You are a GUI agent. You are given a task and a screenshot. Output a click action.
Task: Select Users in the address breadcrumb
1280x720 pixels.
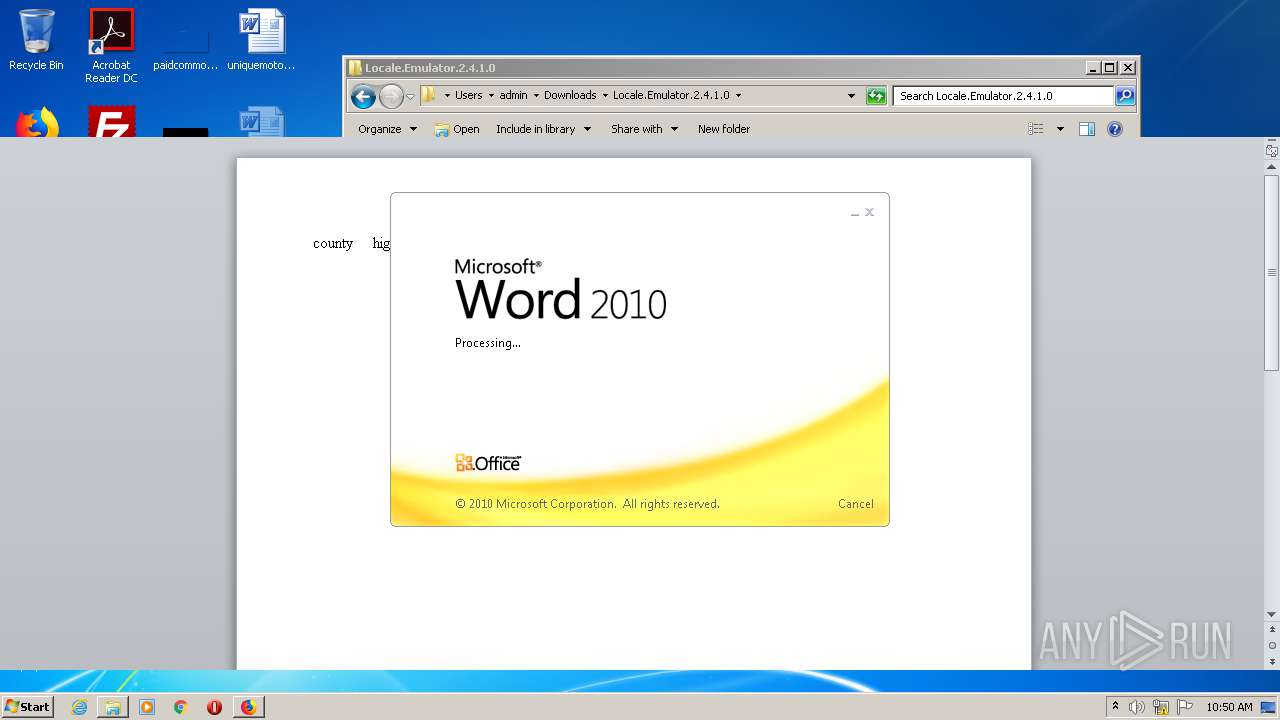pyautogui.click(x=468, y=95)
